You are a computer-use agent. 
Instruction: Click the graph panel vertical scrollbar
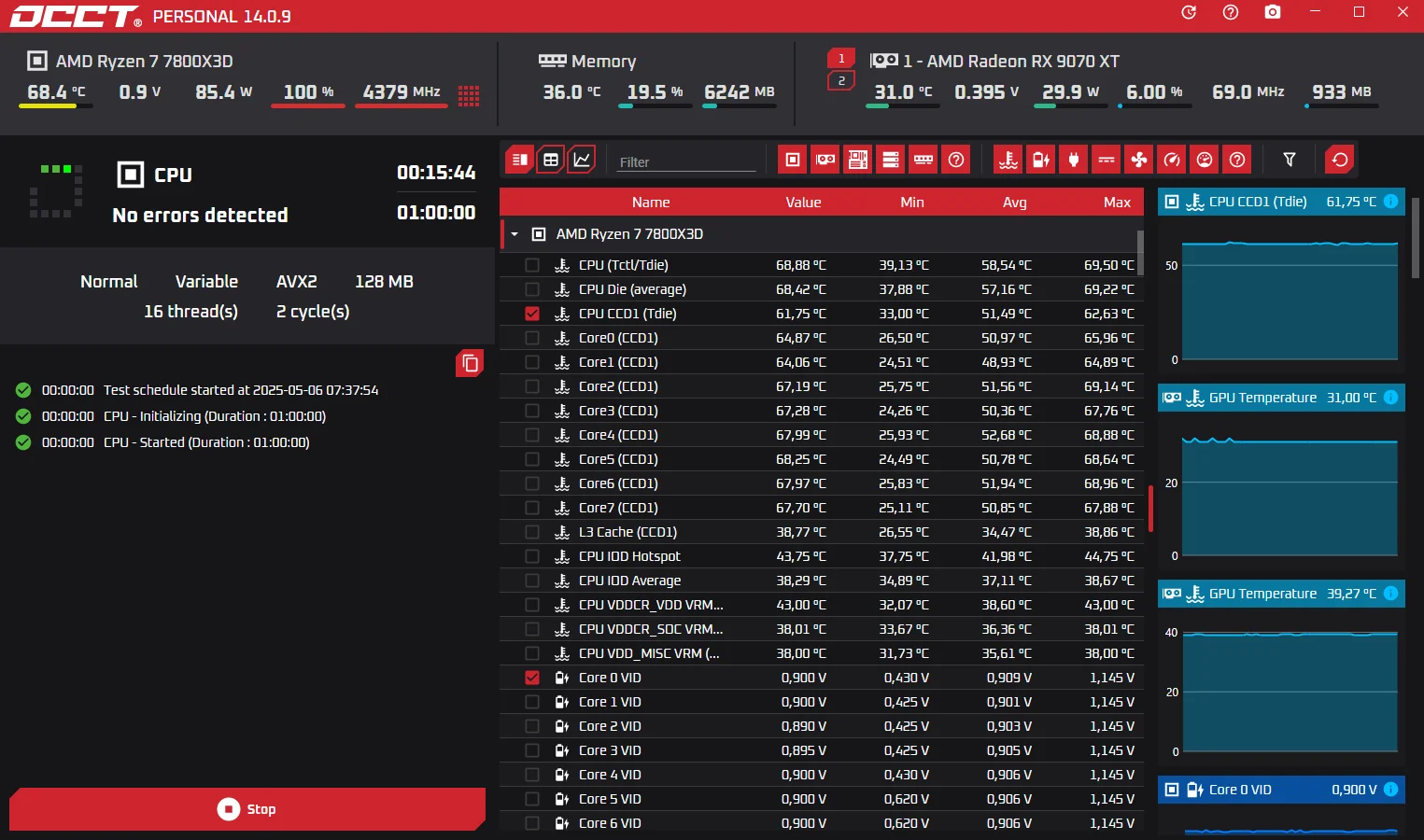tap(1416, 237)
